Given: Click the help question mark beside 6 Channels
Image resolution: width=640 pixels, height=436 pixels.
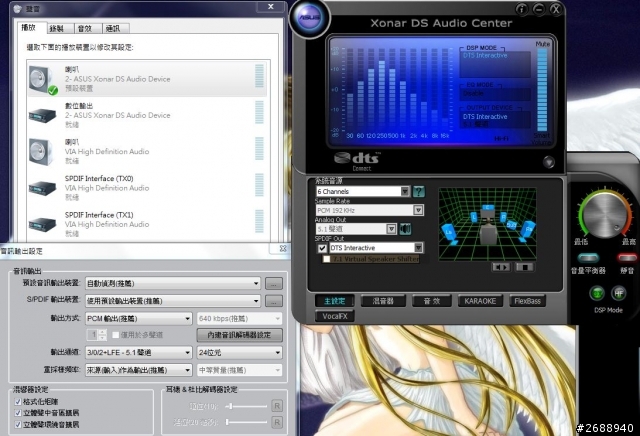Looking at the screenshot, I should tap(418, 191).
